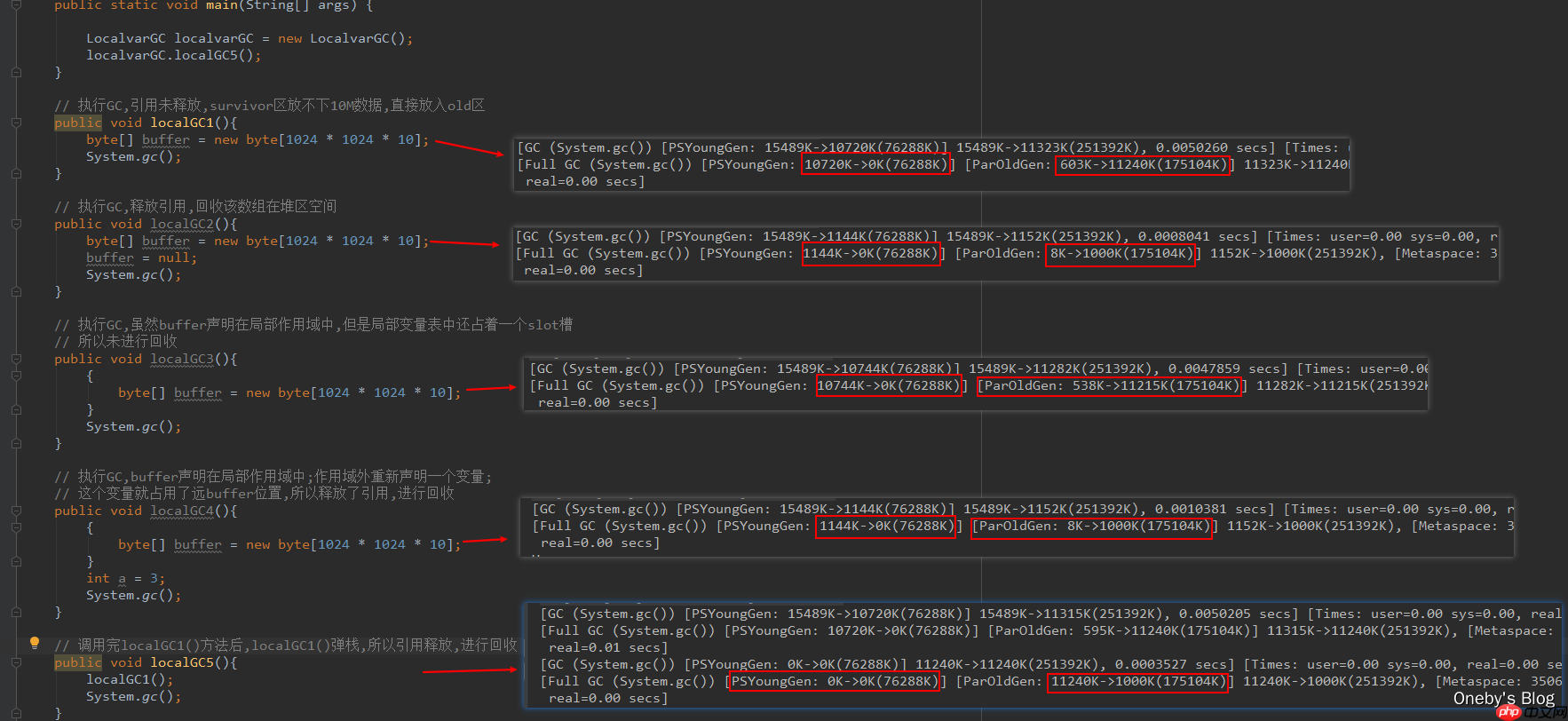Click the comment mentioning 'slot' above localGC3
The height and width of the screenshot is (721, 1568).
313,325
